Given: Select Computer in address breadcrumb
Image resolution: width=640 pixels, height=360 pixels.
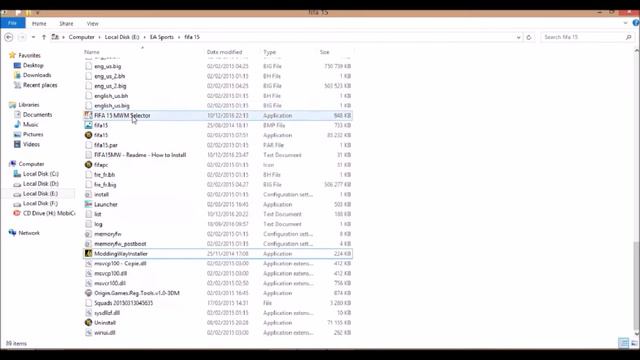Looking at the screenshot, I should pyautogui.click(x=82, y=37).
